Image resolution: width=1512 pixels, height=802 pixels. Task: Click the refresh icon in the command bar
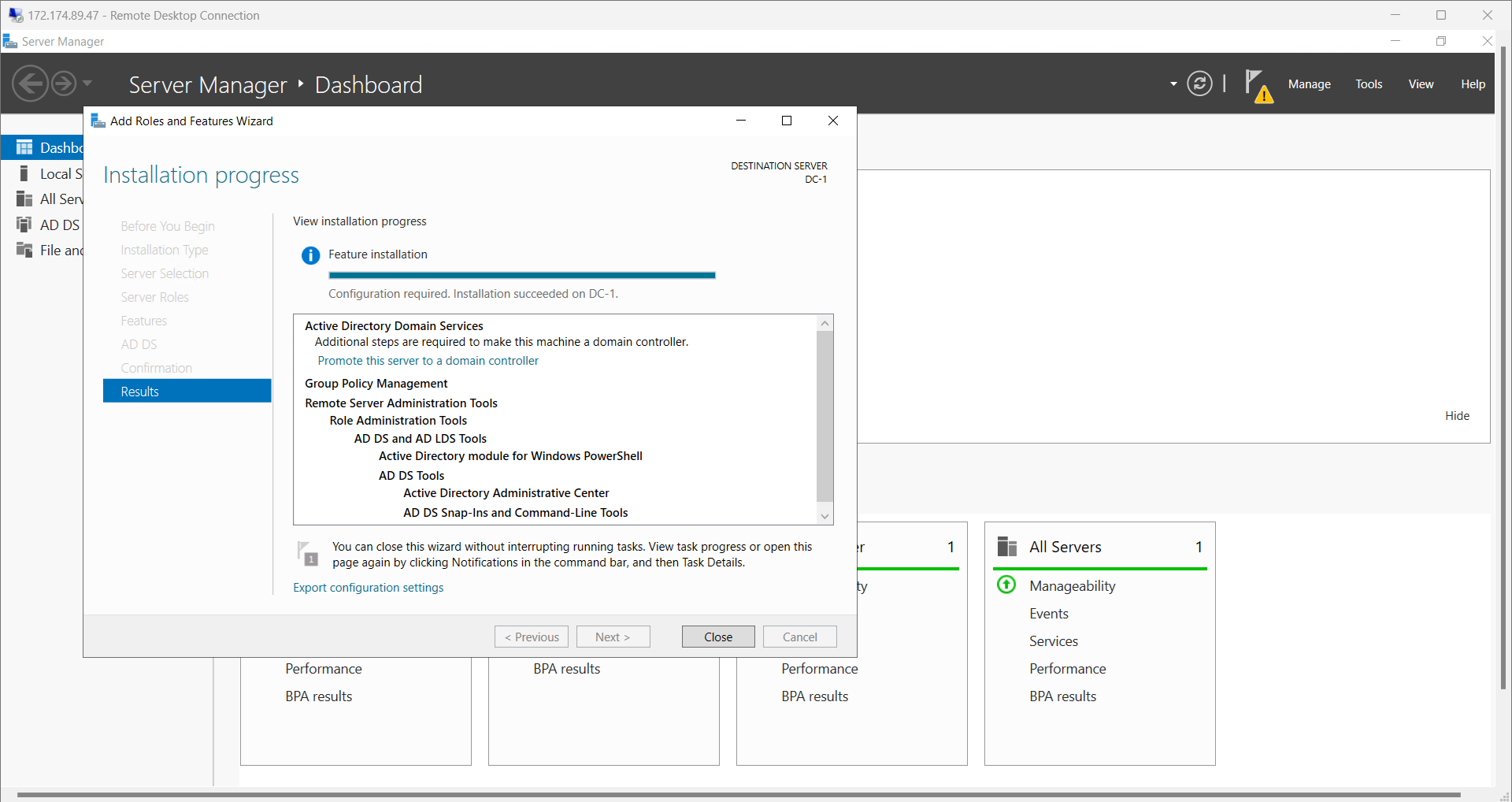pyautogui.click(x=1199, y=83)
